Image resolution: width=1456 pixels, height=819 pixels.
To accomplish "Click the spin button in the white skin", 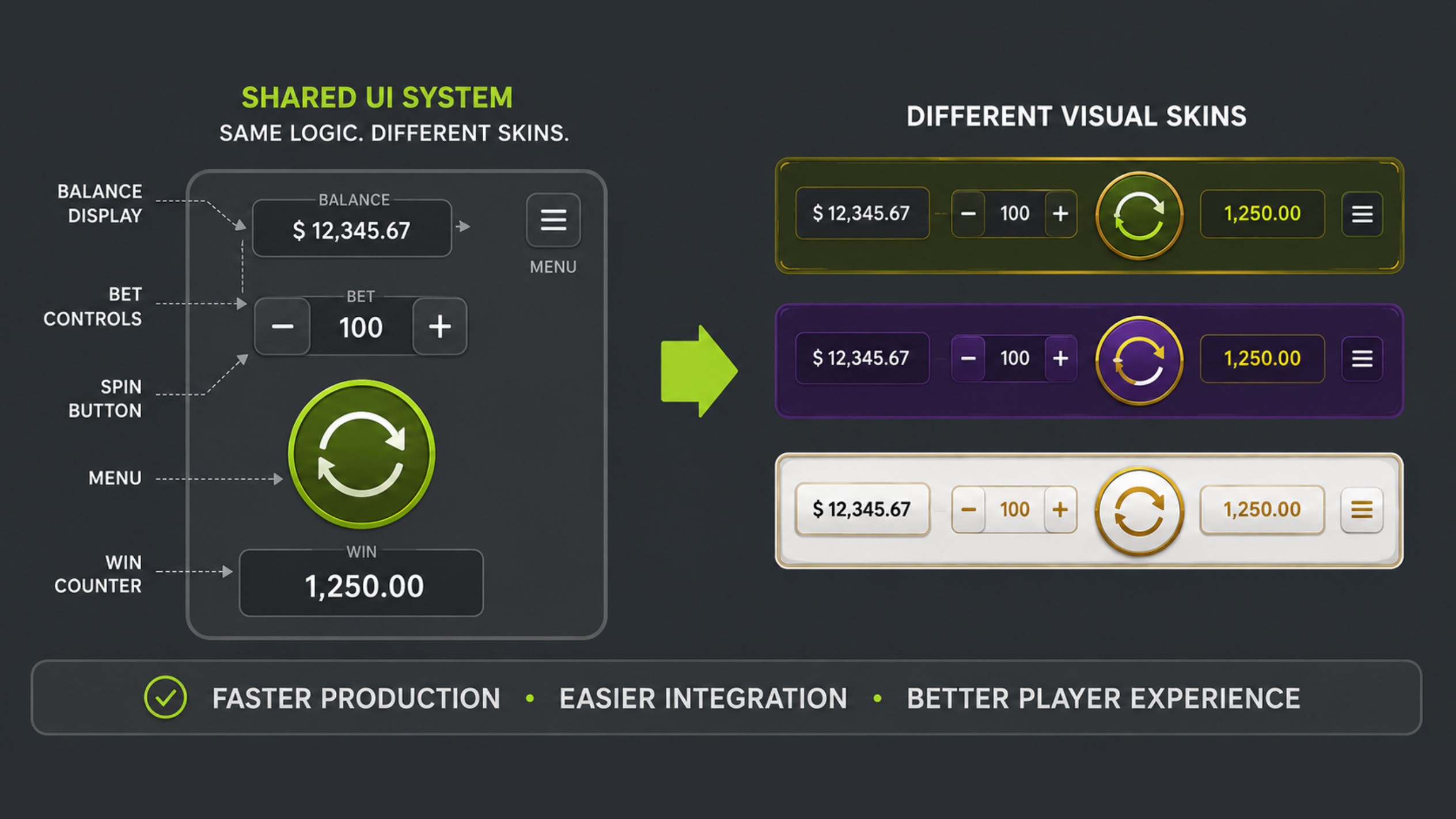I will point(1139,511).
